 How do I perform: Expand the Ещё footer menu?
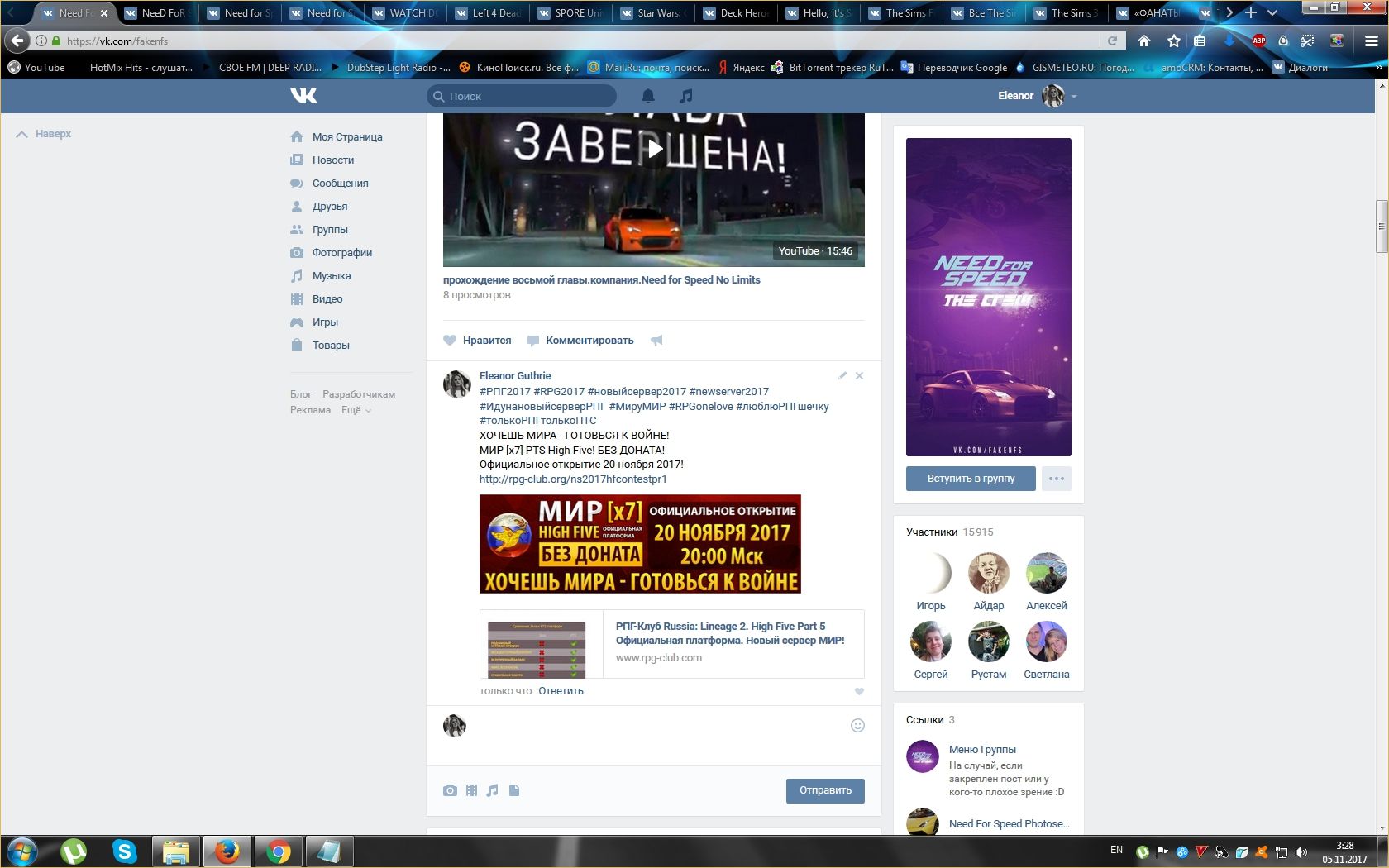coord(356,410)
